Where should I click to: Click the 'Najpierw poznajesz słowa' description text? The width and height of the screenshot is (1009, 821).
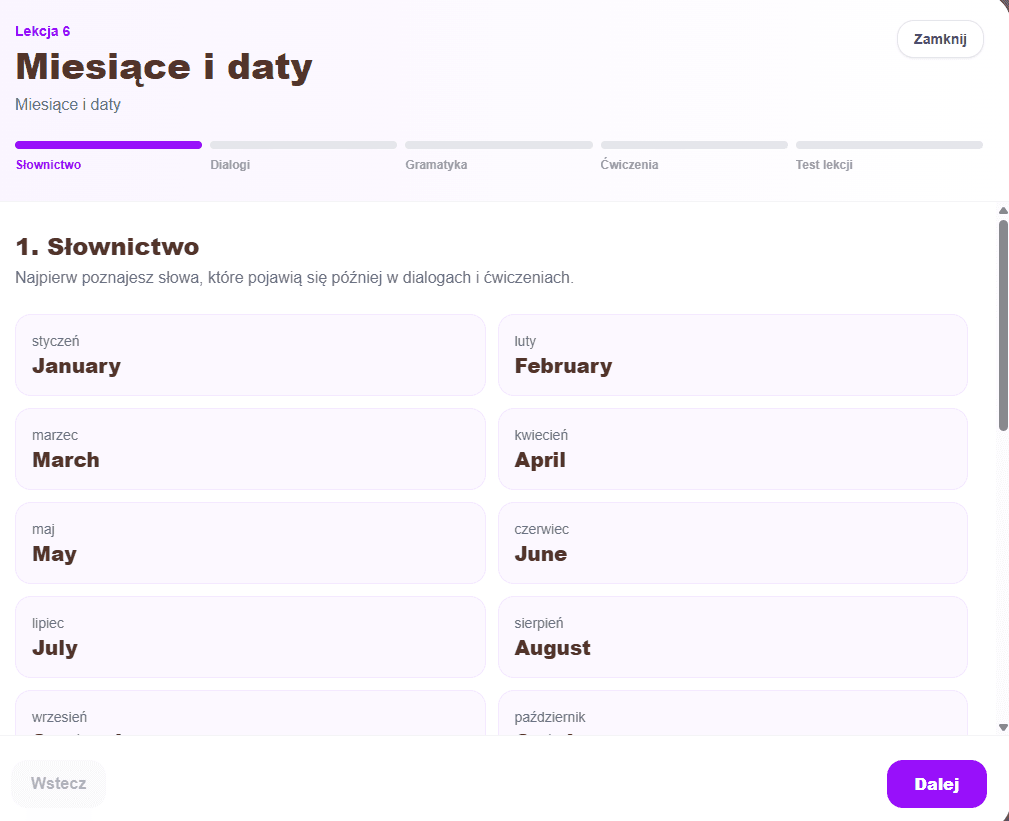click(x=294, y=277)
